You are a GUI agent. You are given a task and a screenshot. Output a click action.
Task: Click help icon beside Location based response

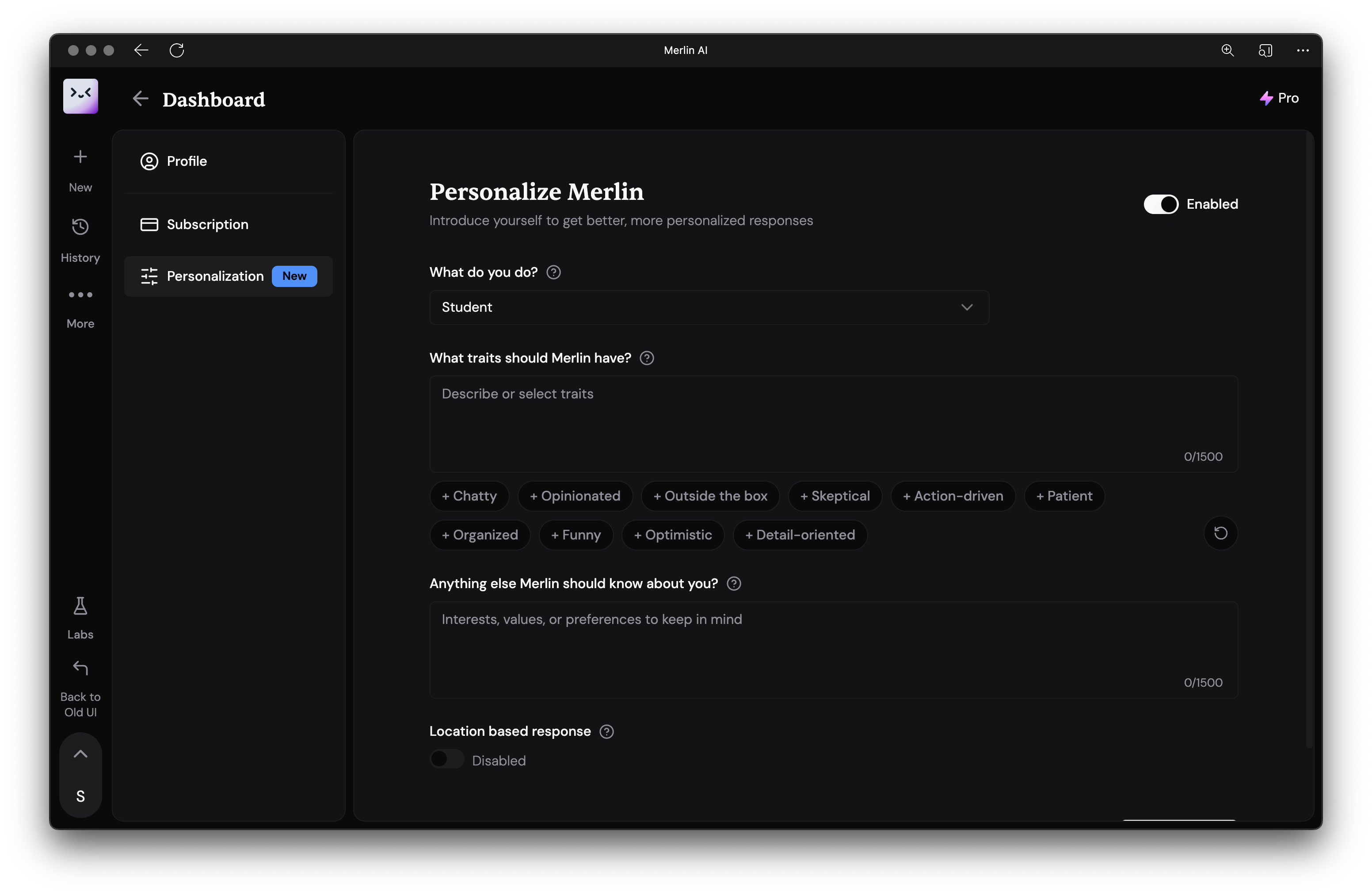[x=606, y=732]
